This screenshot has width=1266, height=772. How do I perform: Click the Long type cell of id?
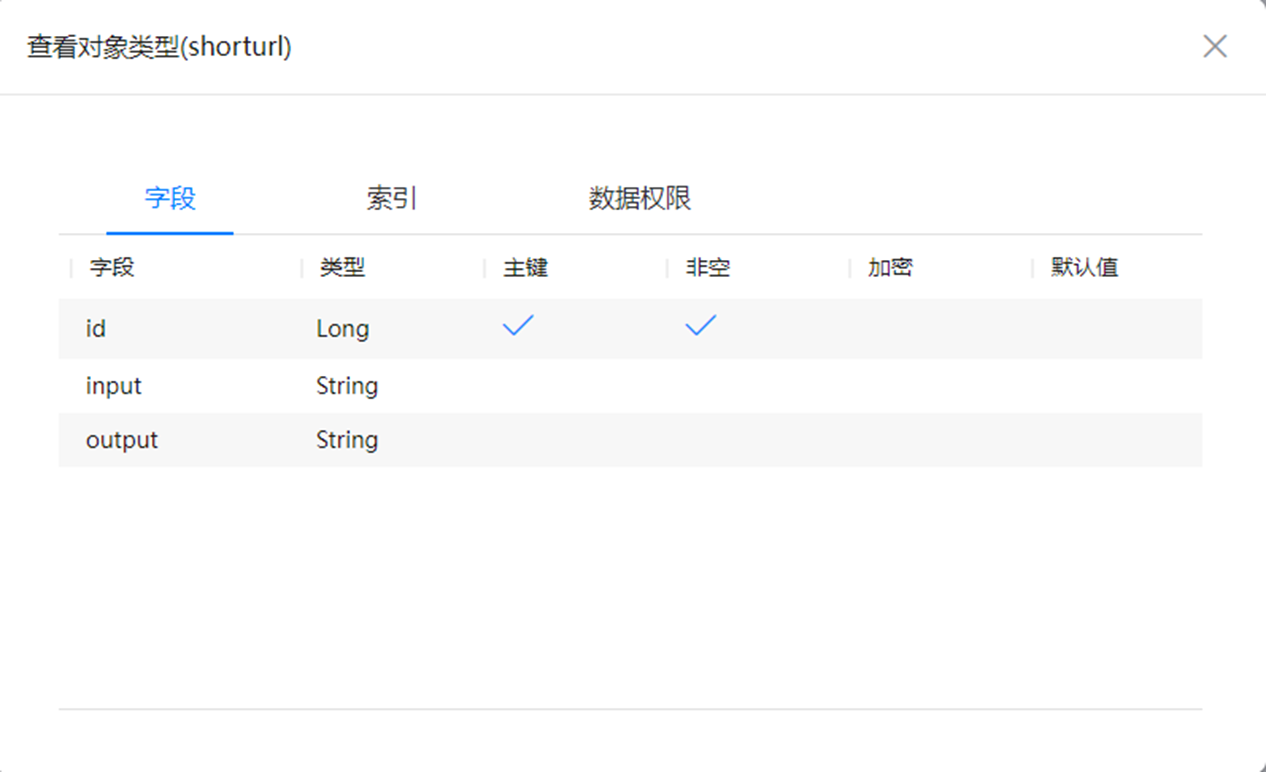[x=343, y=328]
